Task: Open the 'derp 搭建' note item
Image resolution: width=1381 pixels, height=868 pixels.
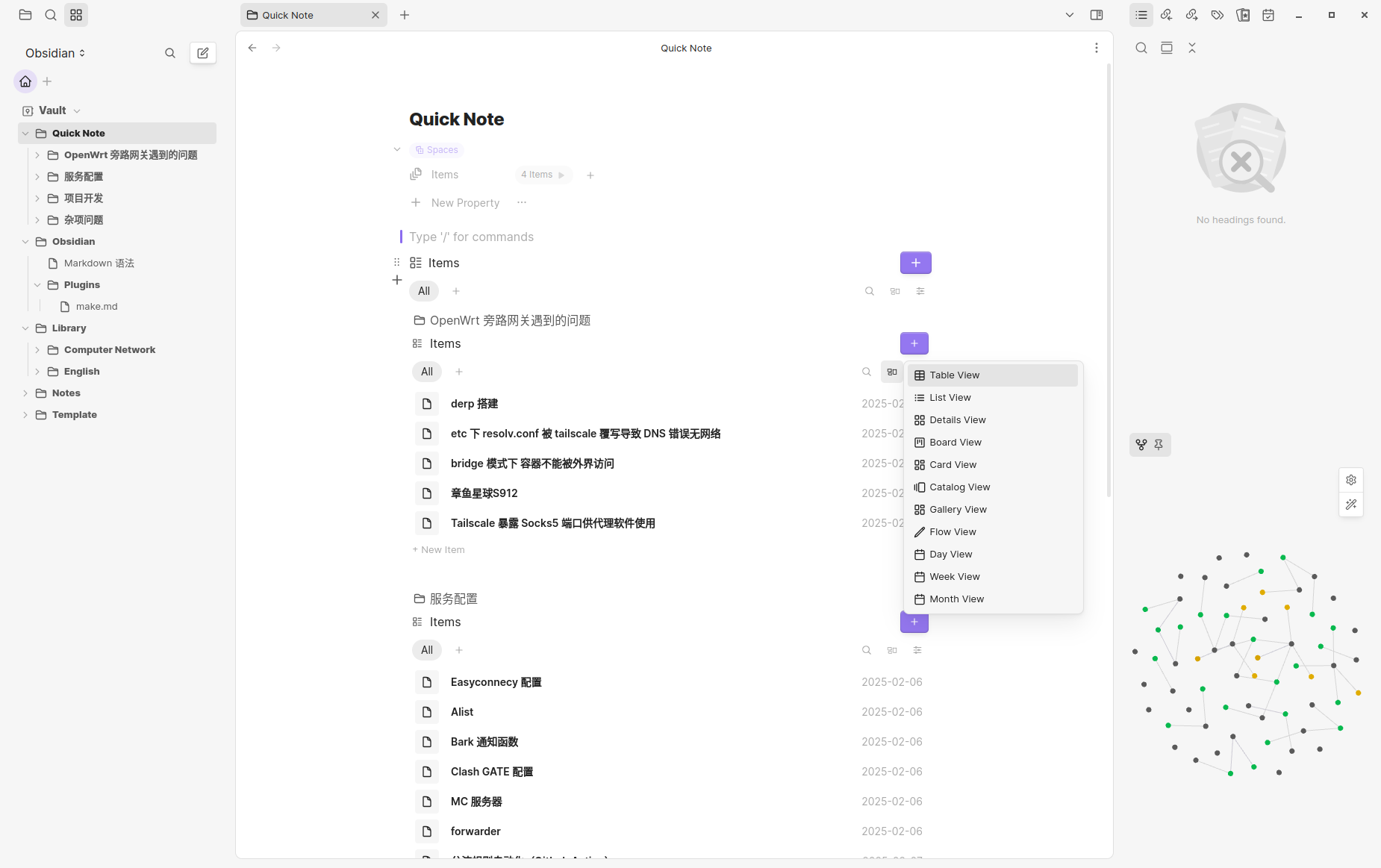Action: coord(474,404)
